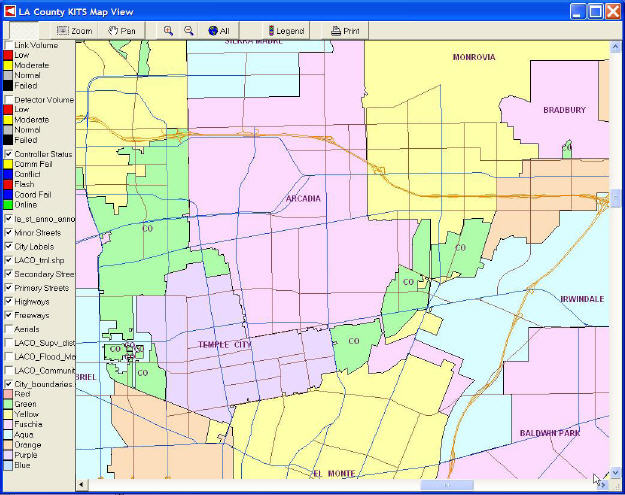The image size is (625, 495).
Task: Uncheck the Controller Status layer
Action: coord(8,154)
